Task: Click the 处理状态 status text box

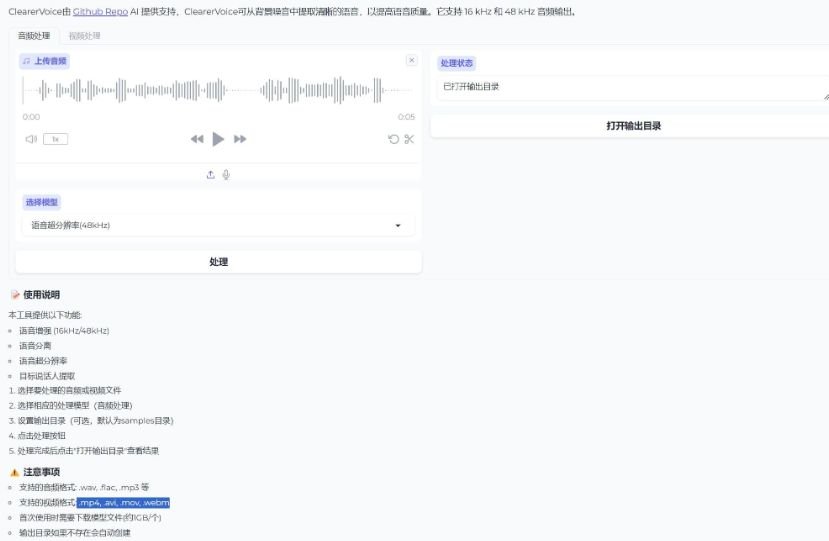Action: click(x=630, y=87)
